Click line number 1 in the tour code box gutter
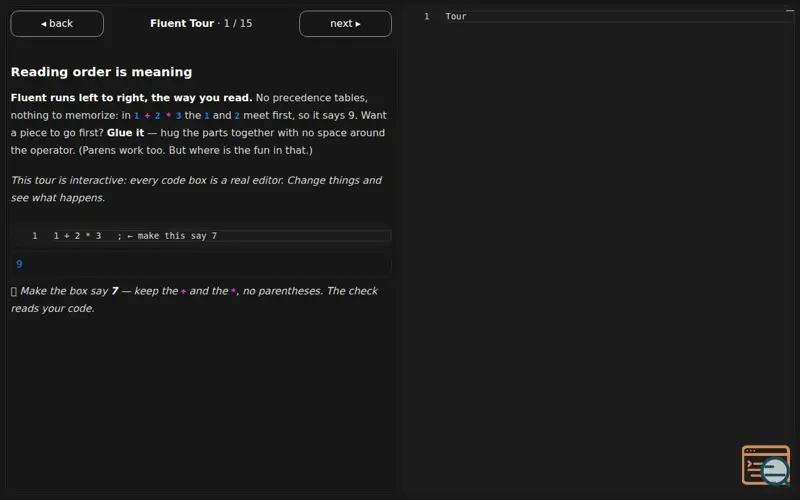800x500 pixels. pyautogui.click(x=35, y=236)
